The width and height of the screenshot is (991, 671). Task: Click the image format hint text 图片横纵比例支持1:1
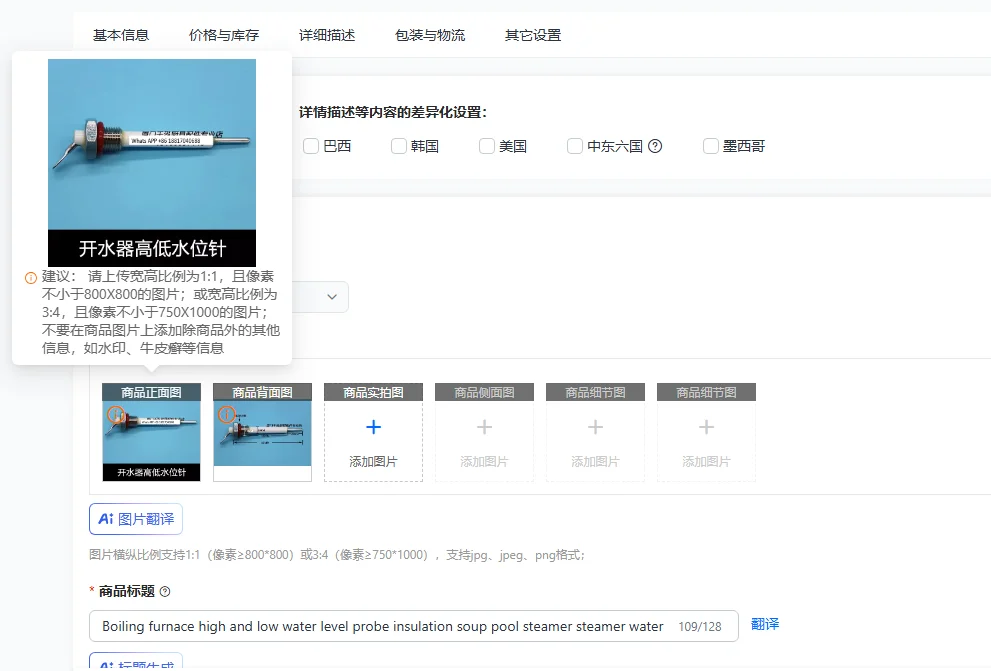click(x=337, y=555)
